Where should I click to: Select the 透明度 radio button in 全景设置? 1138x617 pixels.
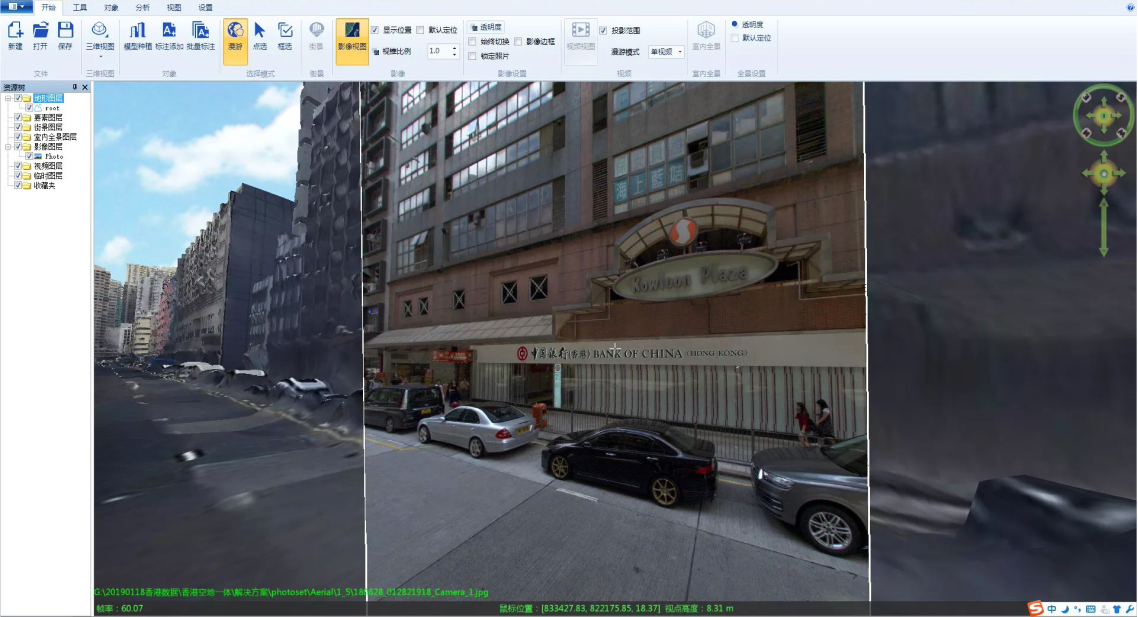tap(735, 23)
